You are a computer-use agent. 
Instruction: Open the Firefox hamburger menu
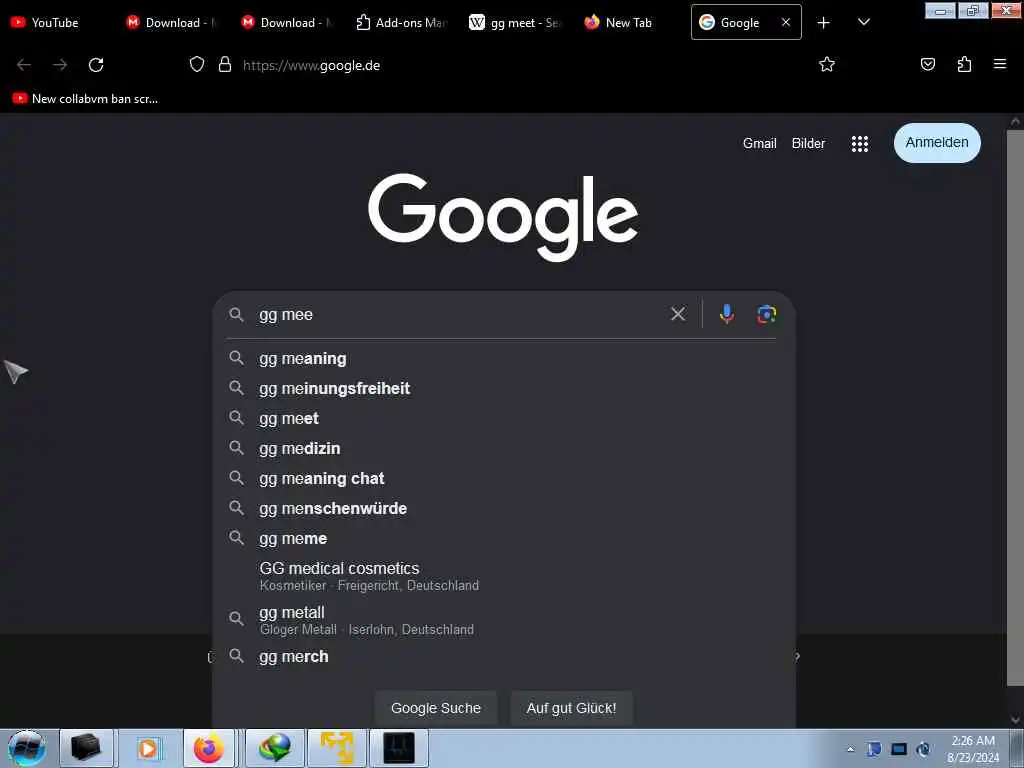click(999, 64)
